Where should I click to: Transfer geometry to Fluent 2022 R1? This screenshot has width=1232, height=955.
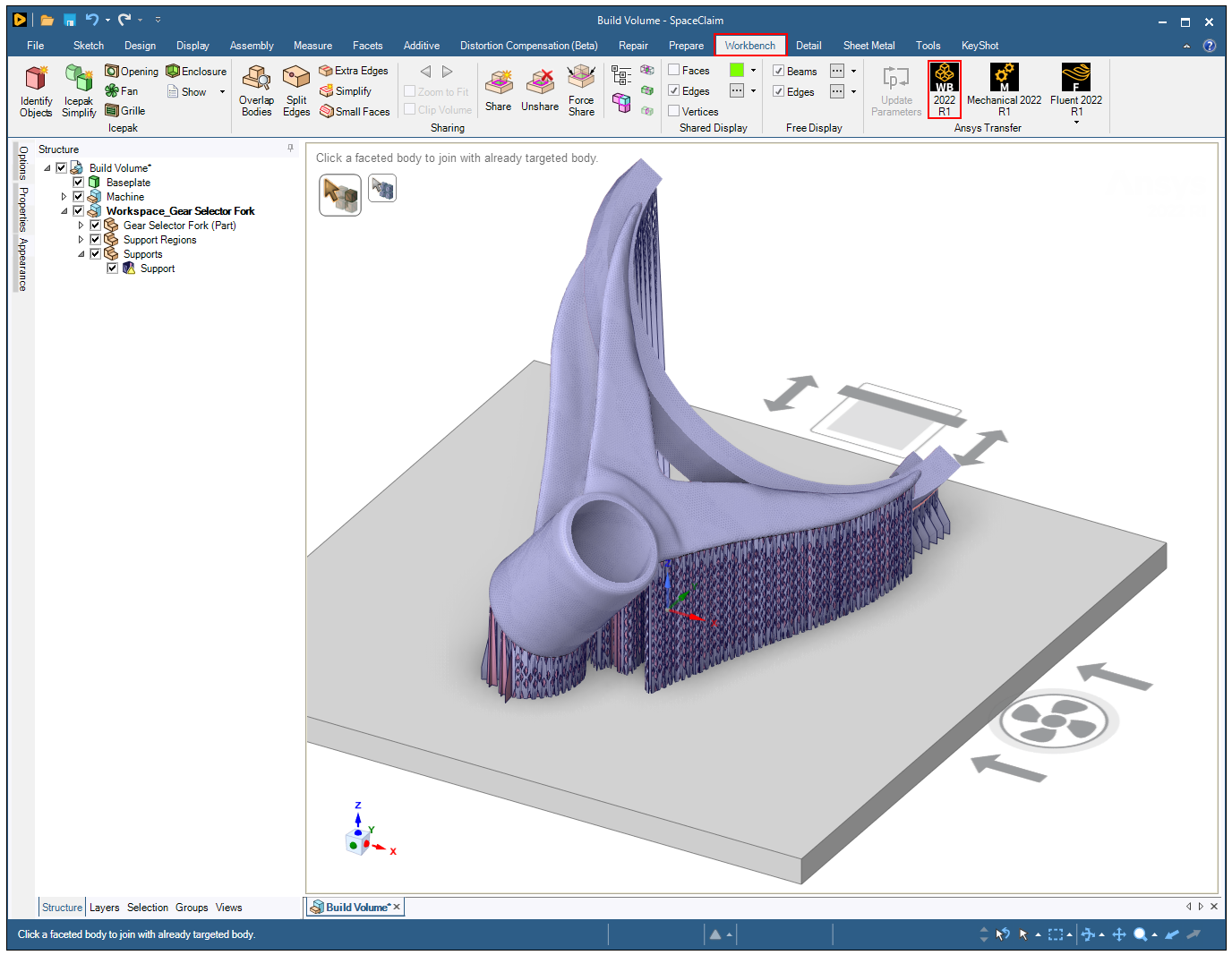(1075, 88)
